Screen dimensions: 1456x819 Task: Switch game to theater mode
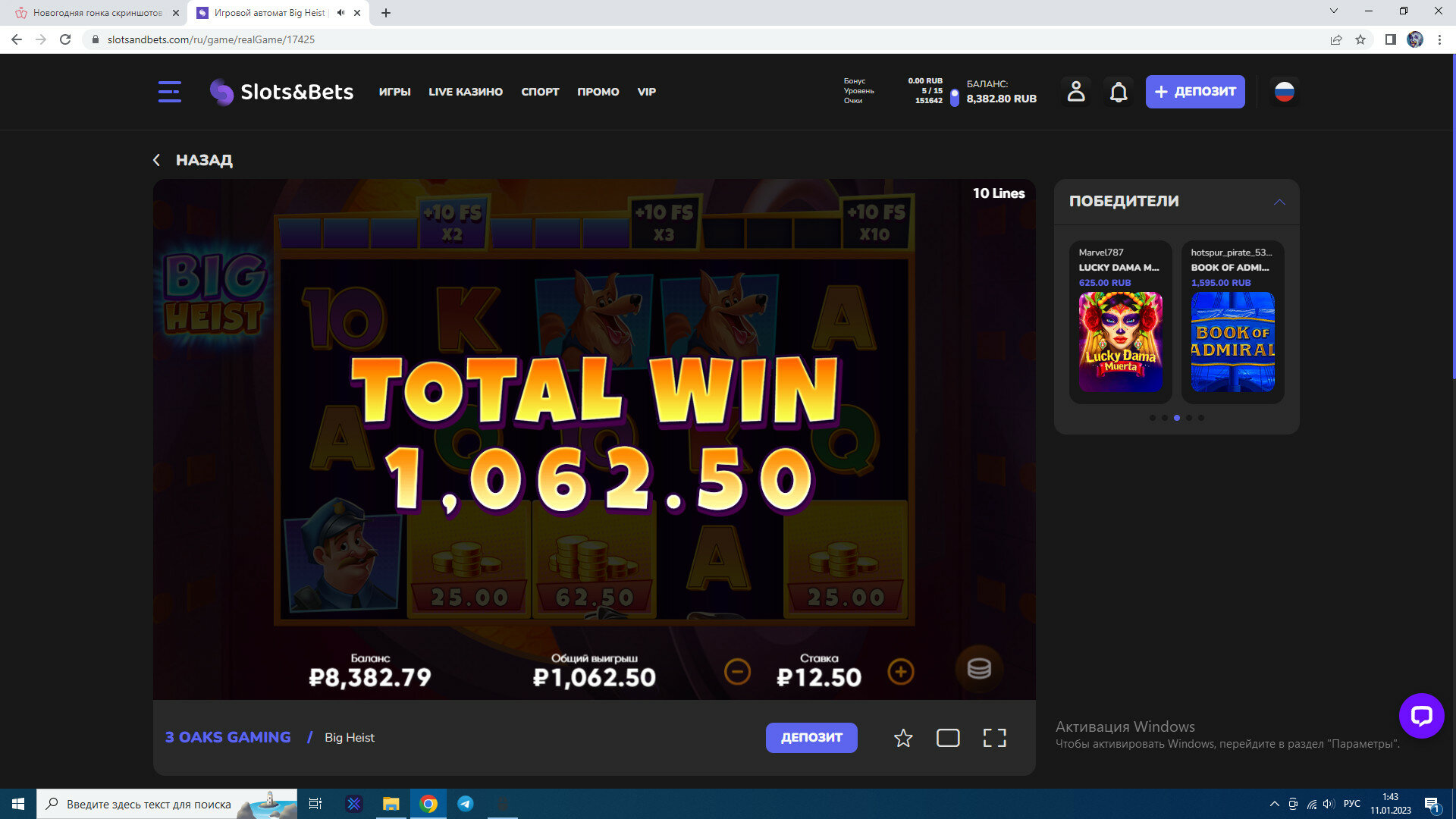[x=948, y=738]
